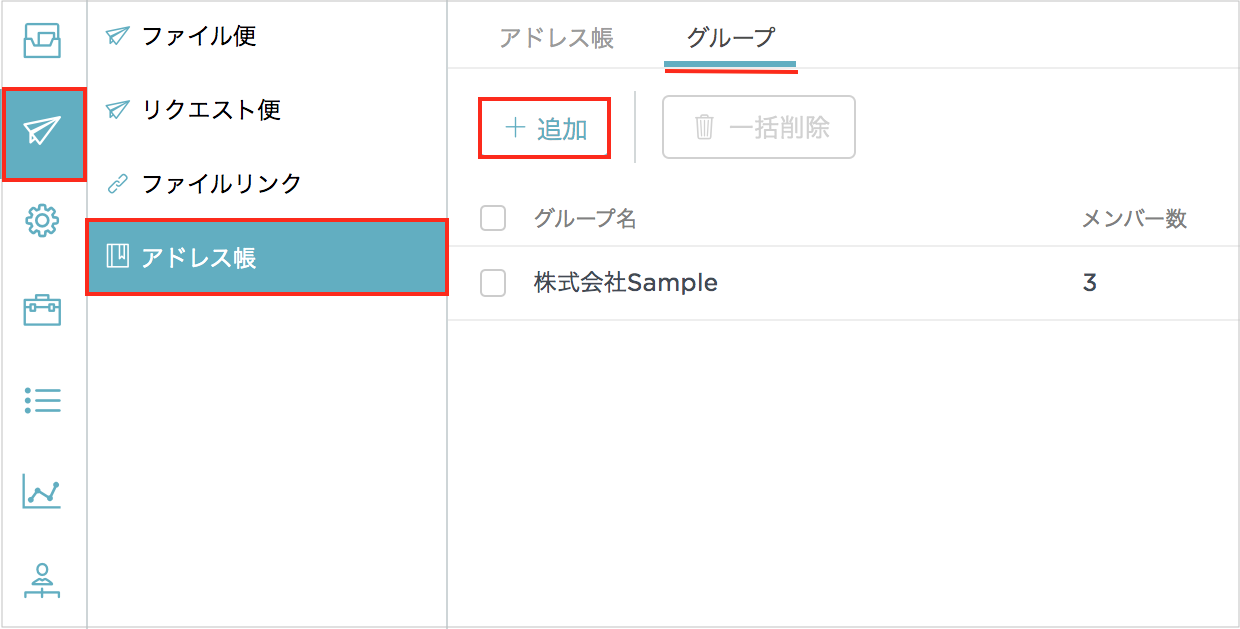Open settings via the gear icon
Image resolution: width=1240 pixels, height=629 pixels.
43,220
